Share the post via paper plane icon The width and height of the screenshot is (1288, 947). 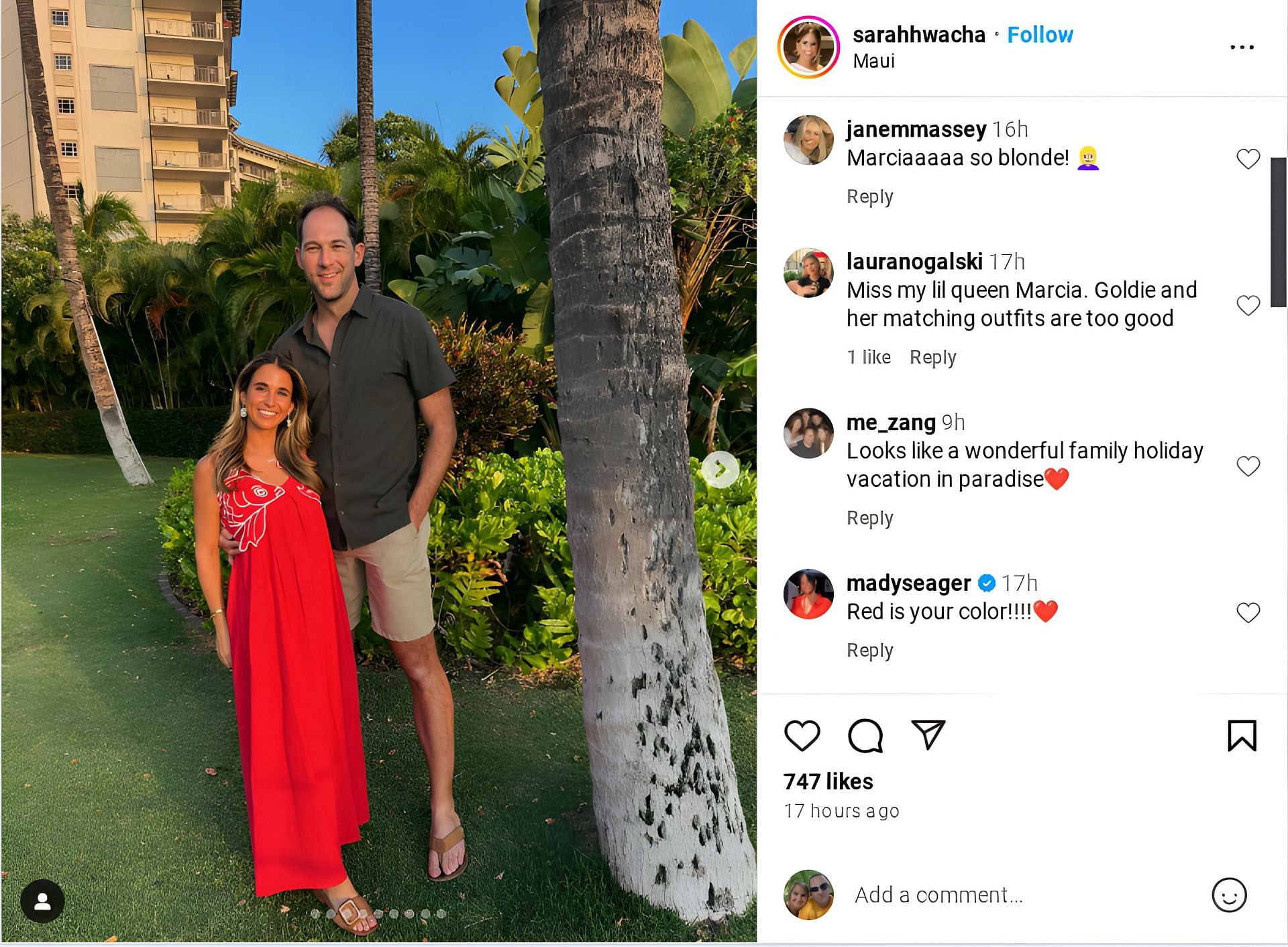(x=928, y=735)
